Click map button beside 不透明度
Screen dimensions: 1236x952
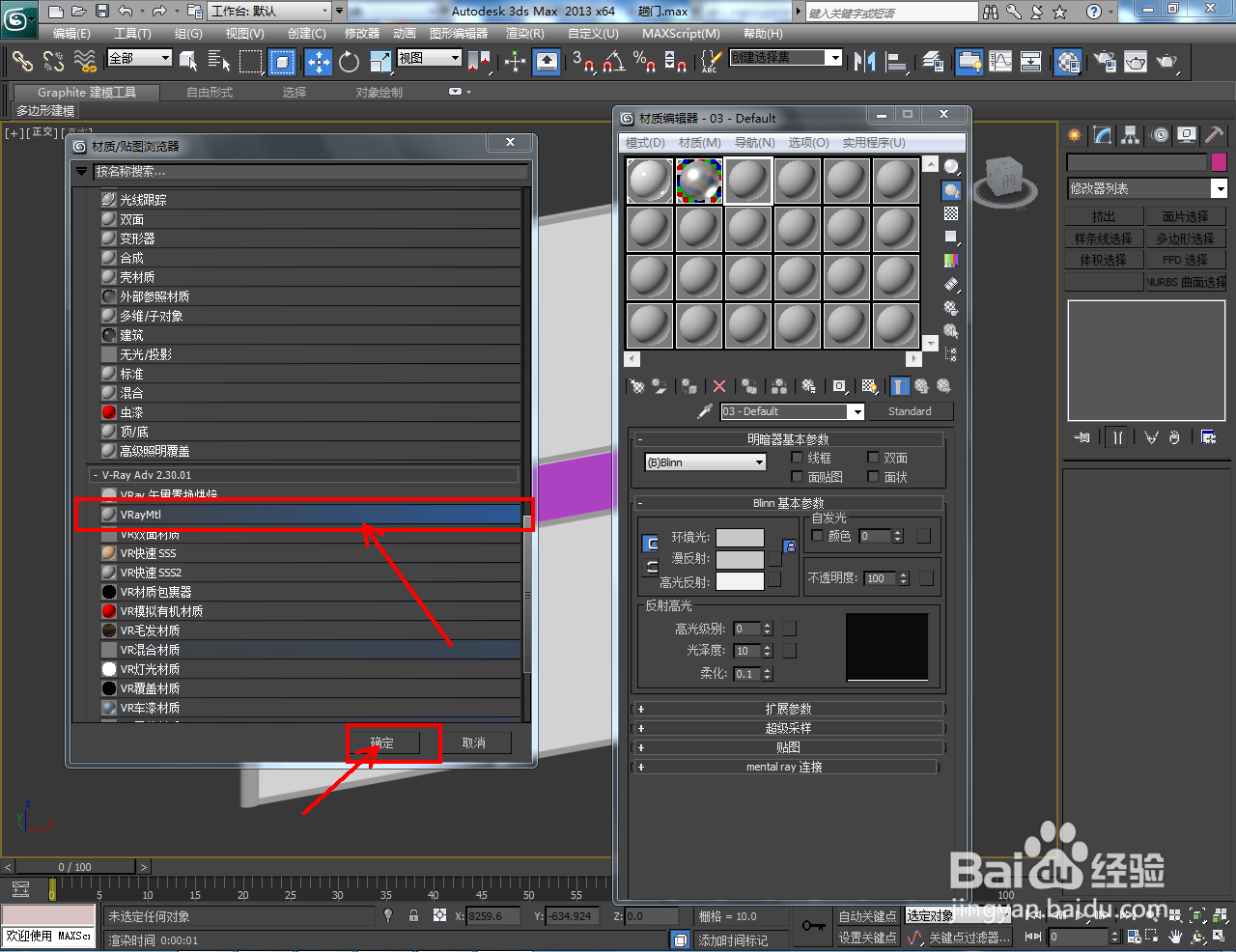[927, 578]
